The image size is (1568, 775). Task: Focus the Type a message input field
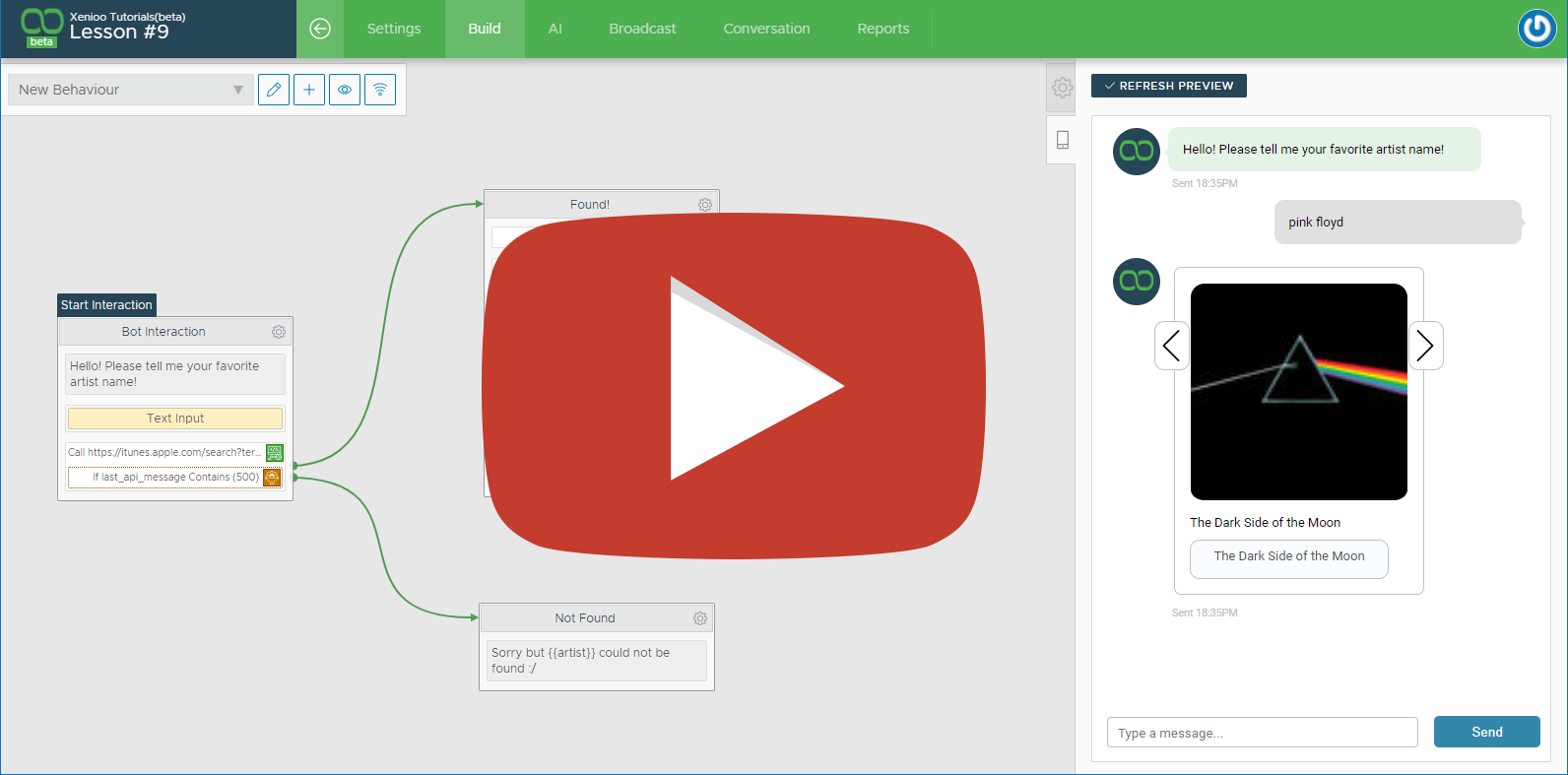(x=1263, y=733)
